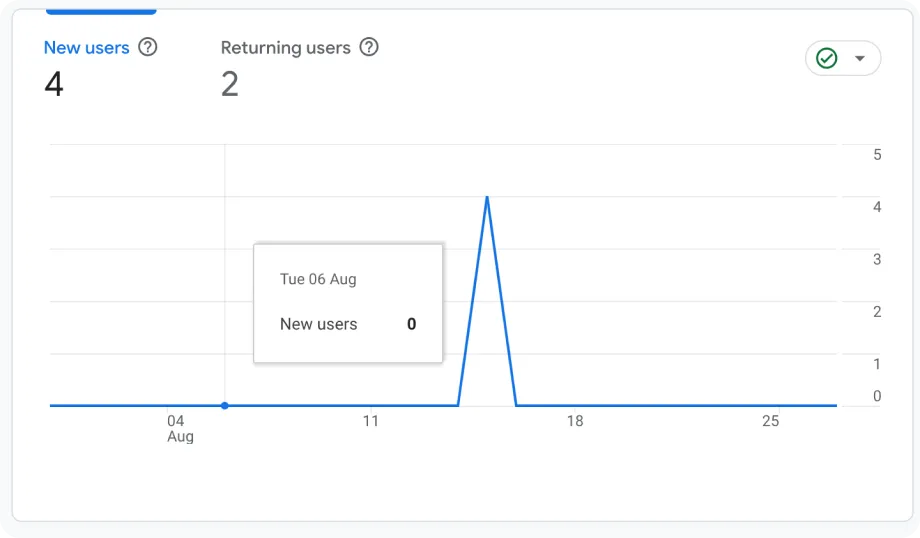Click the Returning users count of 2
This screenshot has height=538, width=920.
(230, 84)
